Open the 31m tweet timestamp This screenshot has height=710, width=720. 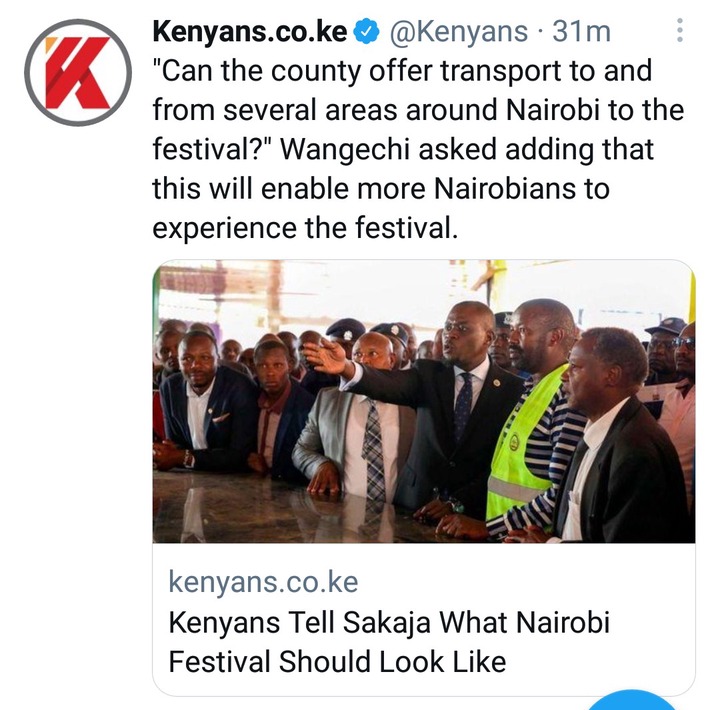click(x=581, y=31)
